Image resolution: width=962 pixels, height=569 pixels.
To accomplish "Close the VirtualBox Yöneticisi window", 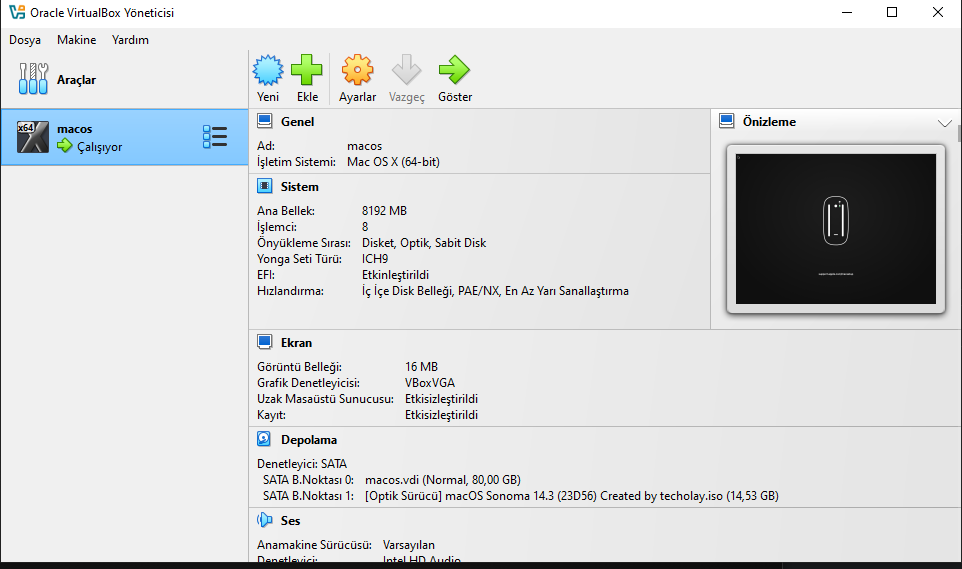I will [937, 12].
